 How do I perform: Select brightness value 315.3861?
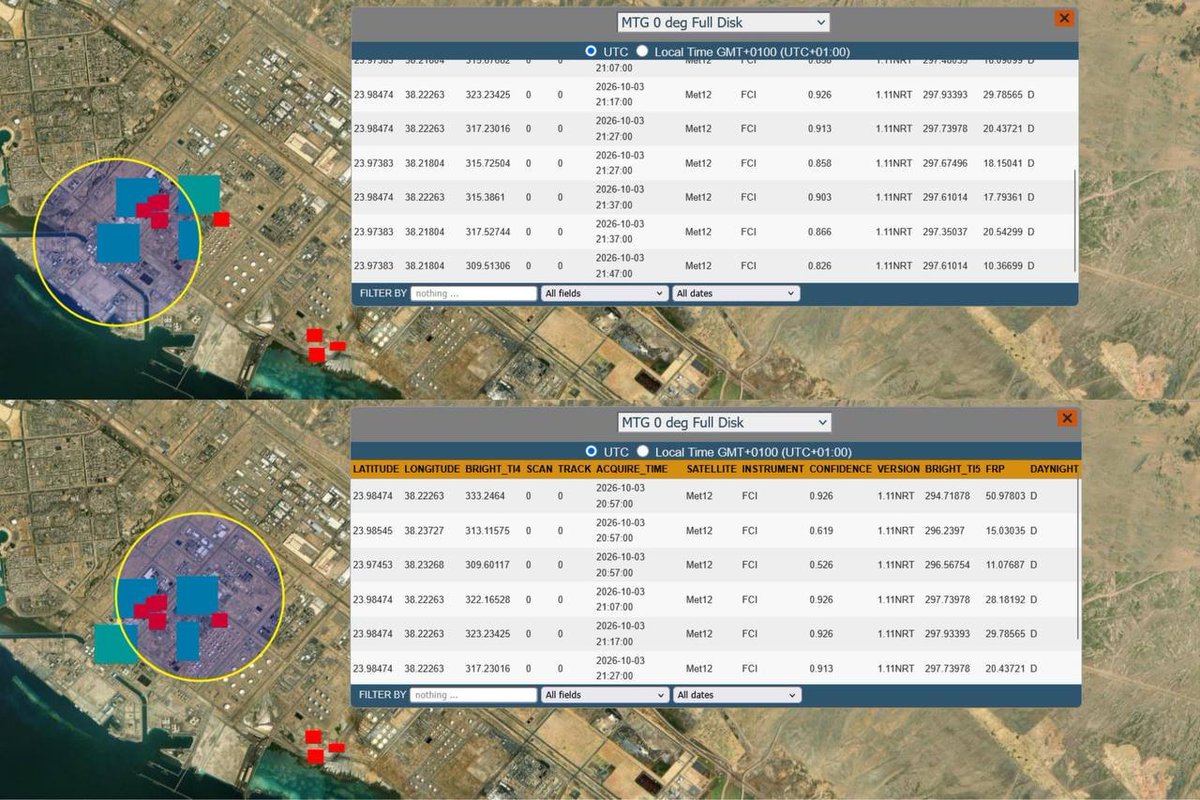coord(485,197)
